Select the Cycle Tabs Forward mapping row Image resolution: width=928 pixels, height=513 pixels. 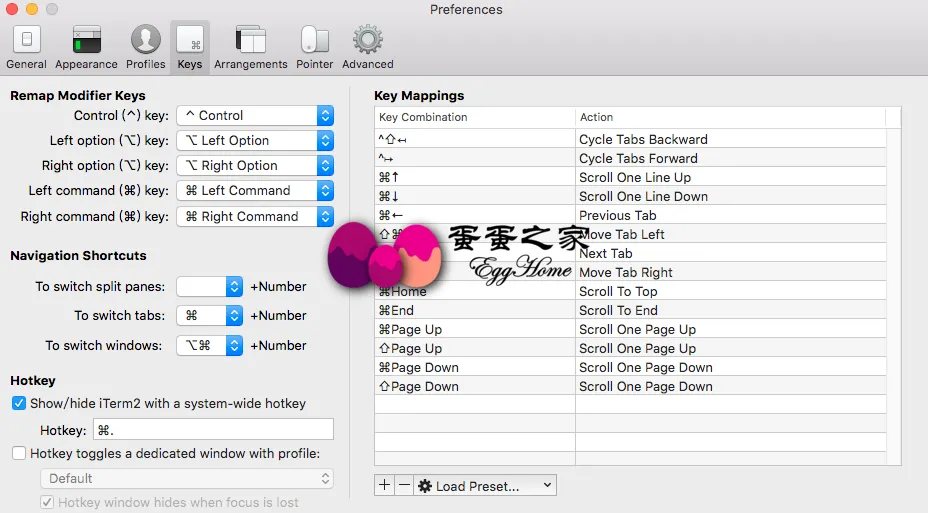tap(630, 158)
